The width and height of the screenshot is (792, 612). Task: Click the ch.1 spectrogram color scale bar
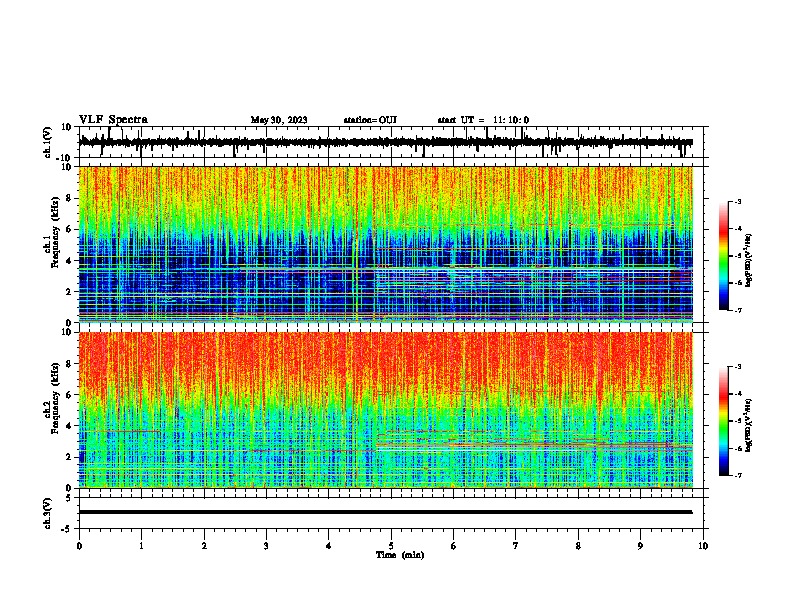pos(724,256)
